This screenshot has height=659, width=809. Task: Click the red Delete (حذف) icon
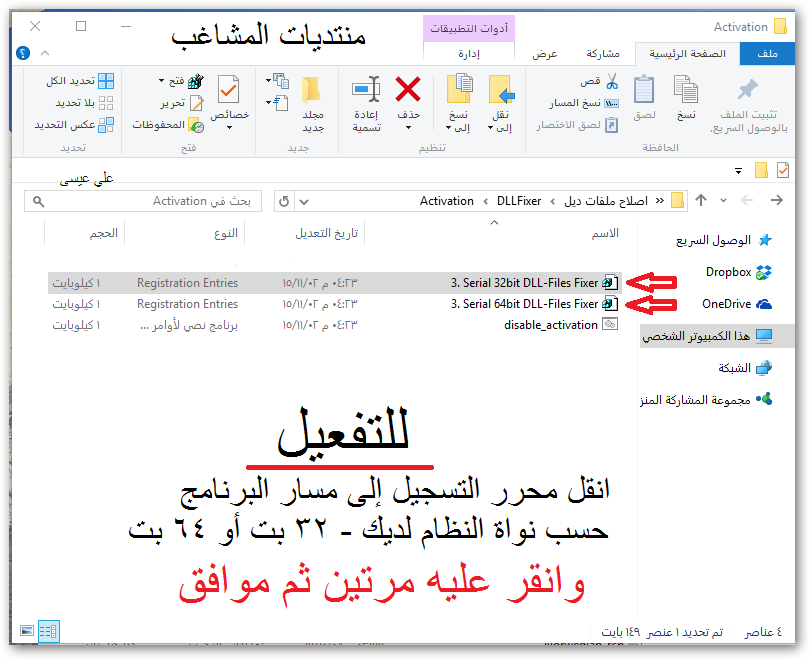(407, 91)
